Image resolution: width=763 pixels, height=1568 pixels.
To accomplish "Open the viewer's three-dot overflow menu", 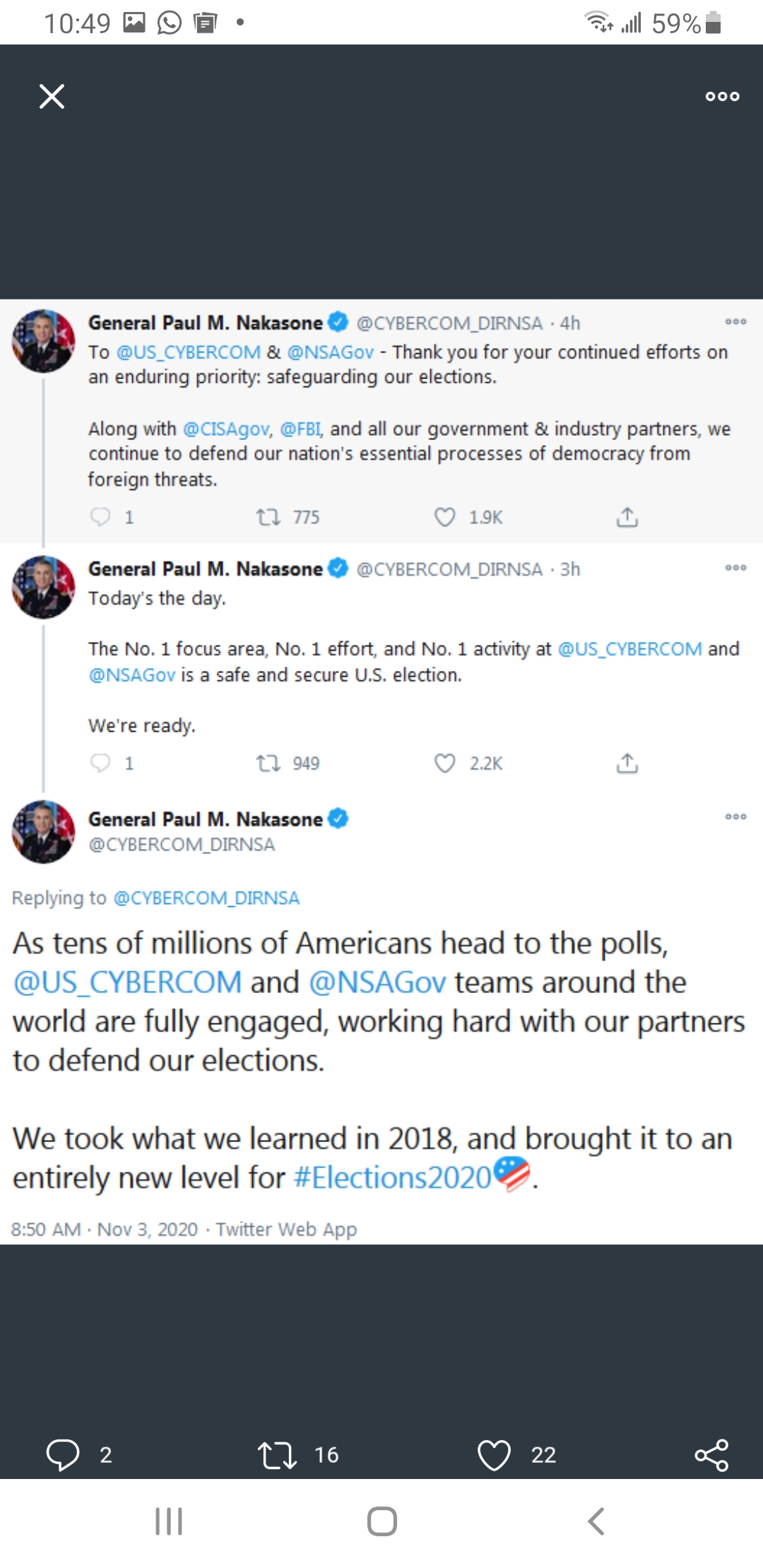I will [x=722, y=96].
